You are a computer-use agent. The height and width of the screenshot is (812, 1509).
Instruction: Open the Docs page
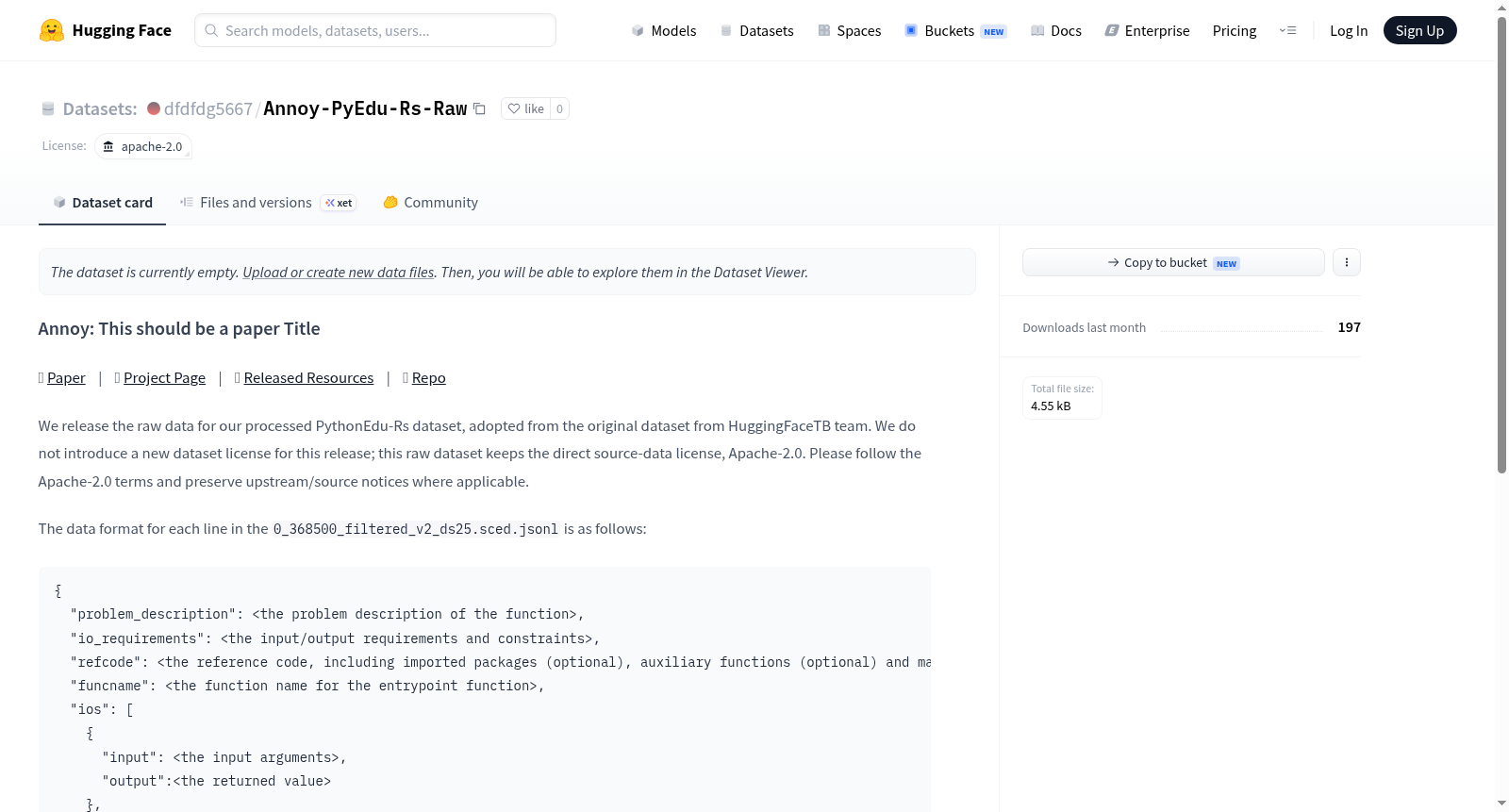[1056, 30]
